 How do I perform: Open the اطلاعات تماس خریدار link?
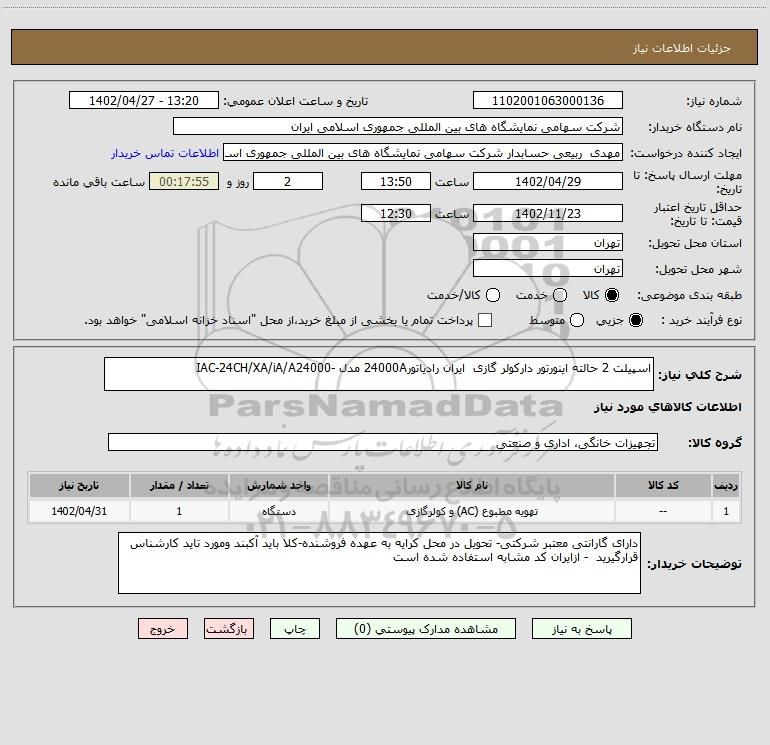165,153
